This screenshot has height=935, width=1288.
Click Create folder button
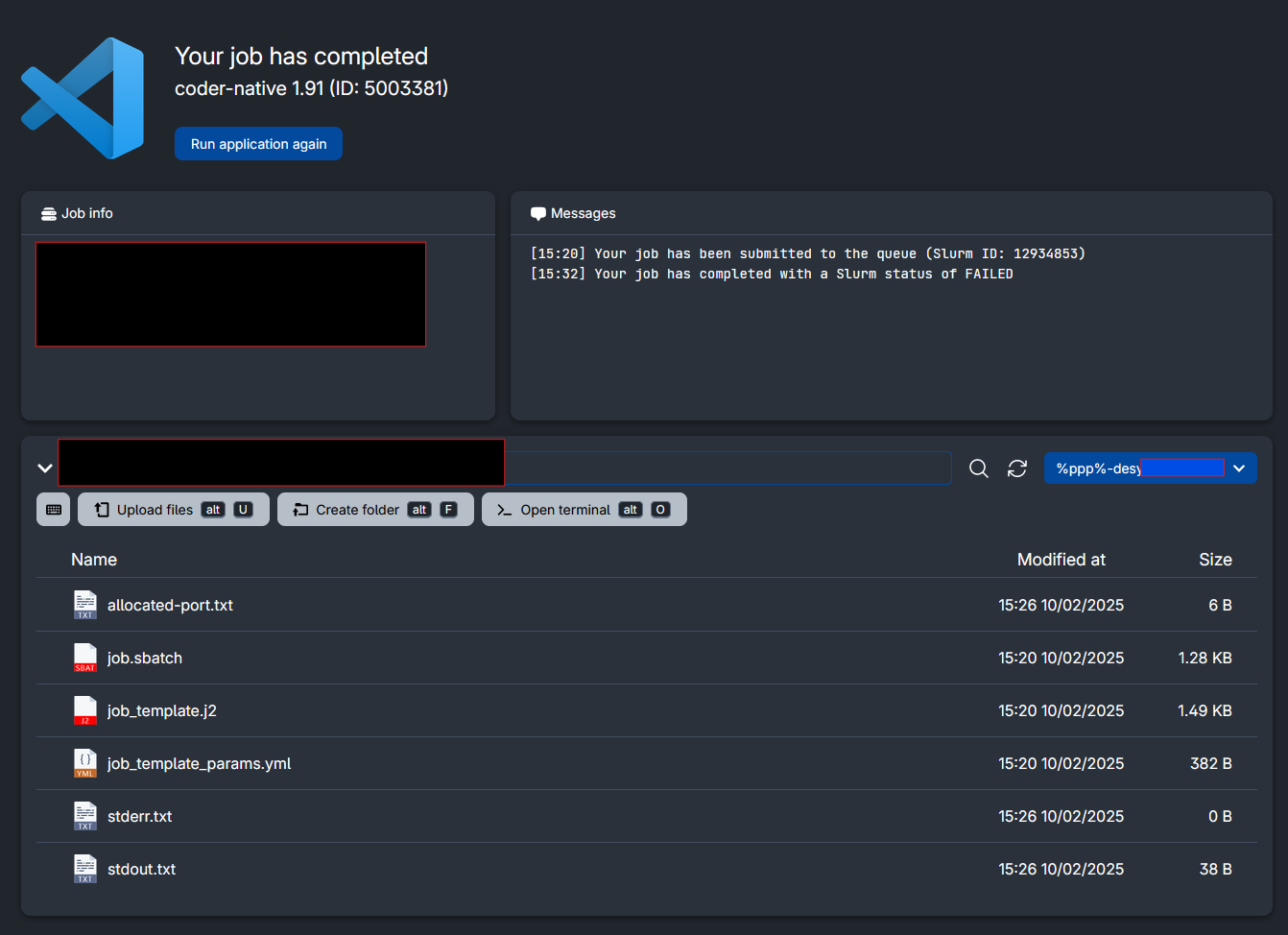tap(375, 510)
